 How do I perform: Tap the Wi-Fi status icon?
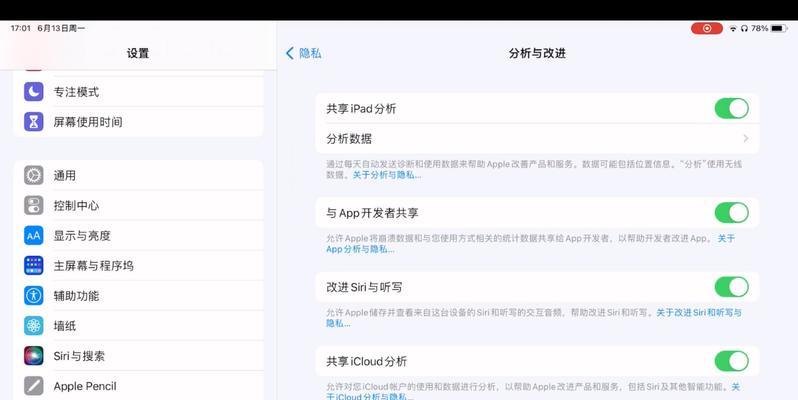(x=733, y=29)
